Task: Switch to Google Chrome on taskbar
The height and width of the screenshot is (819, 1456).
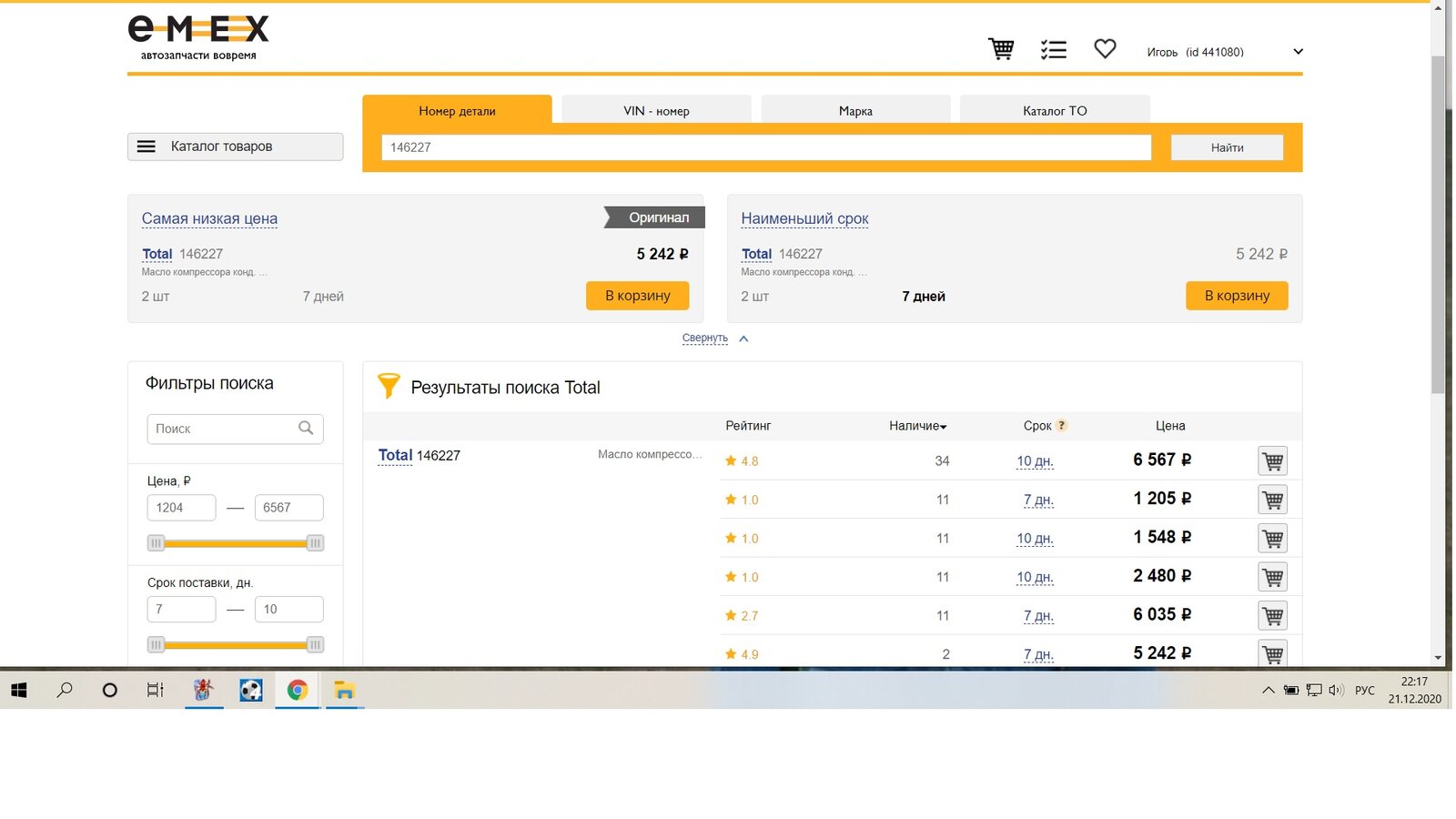Action: (297, 691)
